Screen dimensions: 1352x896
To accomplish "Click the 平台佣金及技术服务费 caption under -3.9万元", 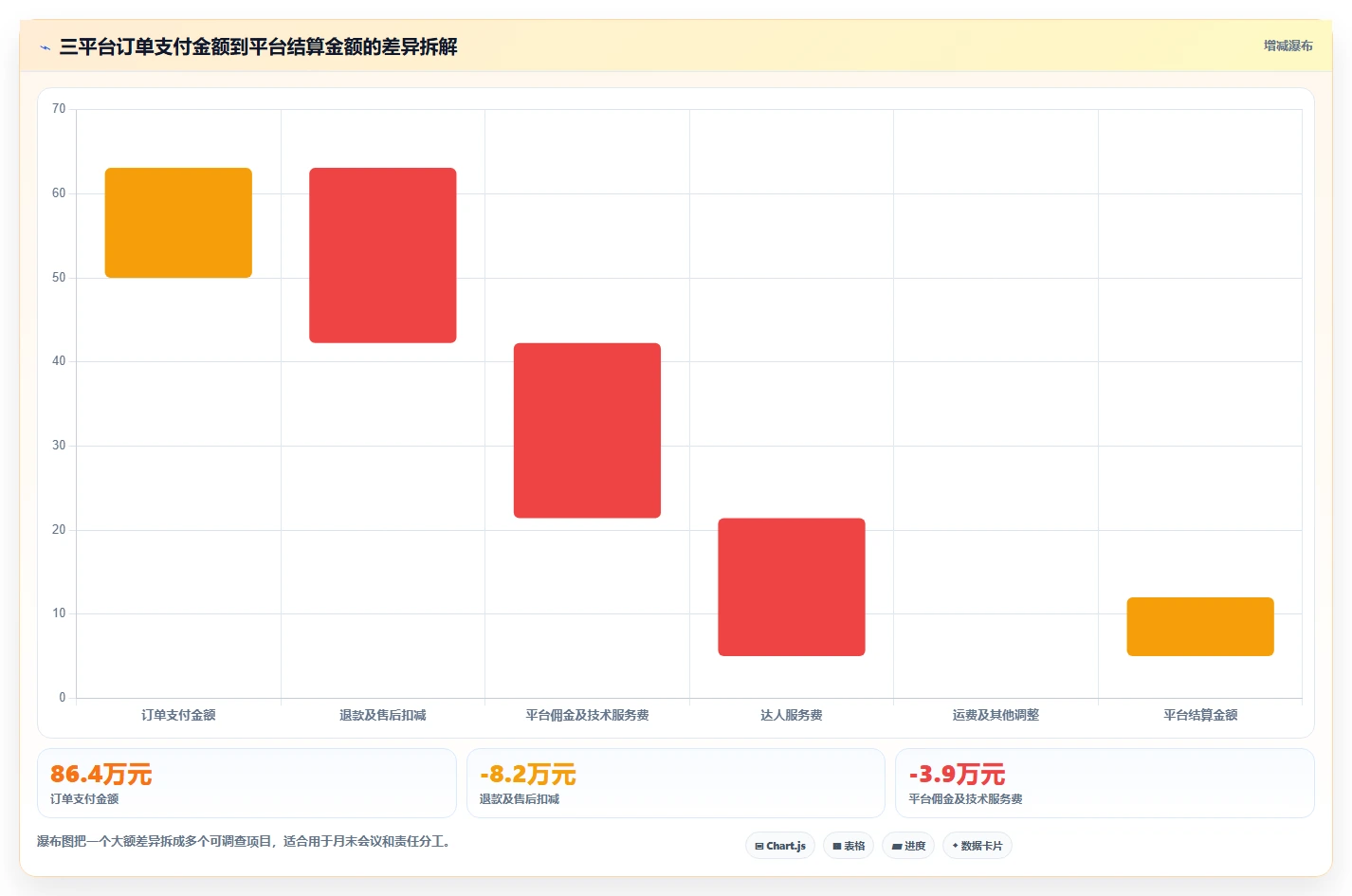I will [x=965, y=799].
